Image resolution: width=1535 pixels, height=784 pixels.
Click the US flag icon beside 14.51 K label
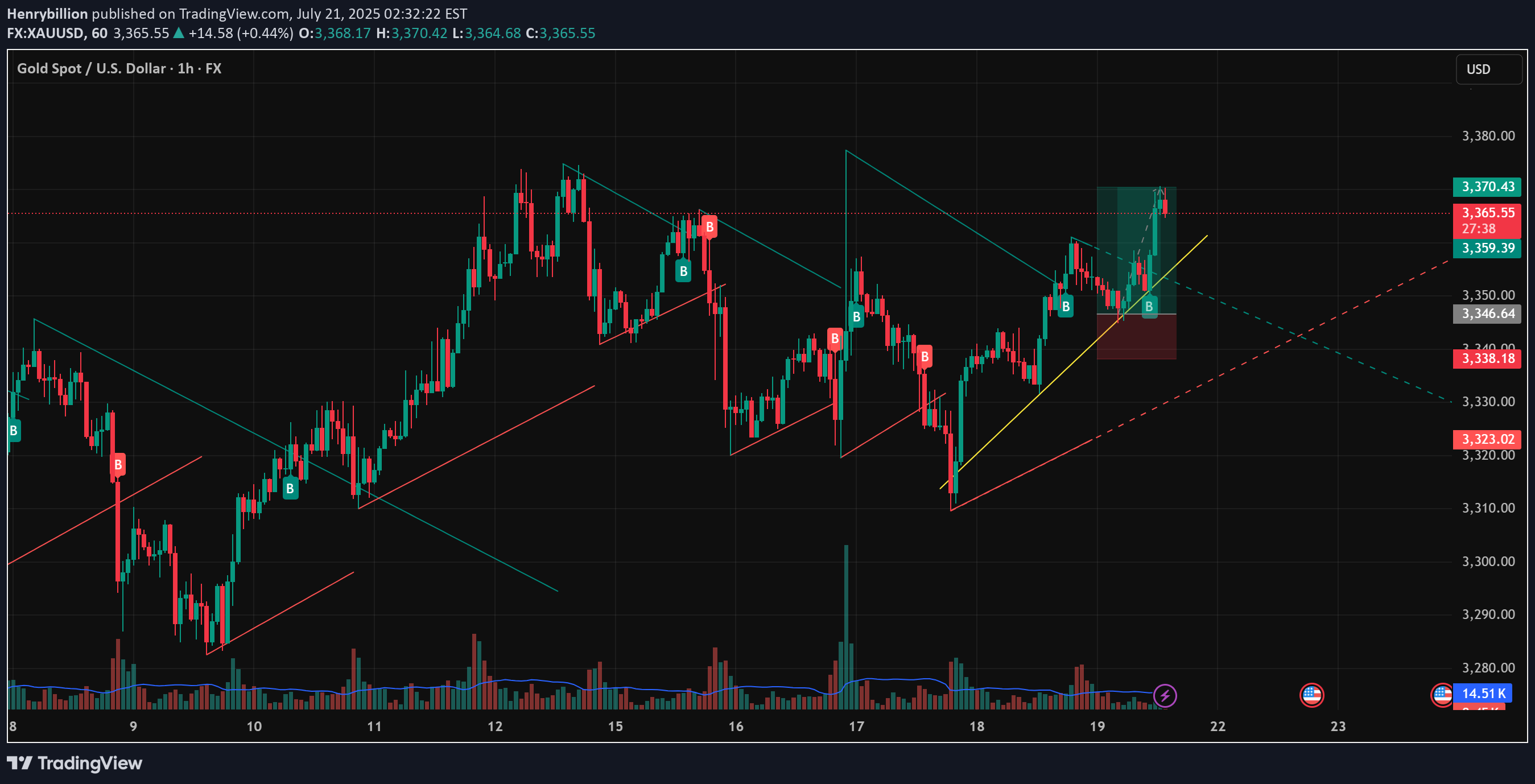click(1442, 695)
